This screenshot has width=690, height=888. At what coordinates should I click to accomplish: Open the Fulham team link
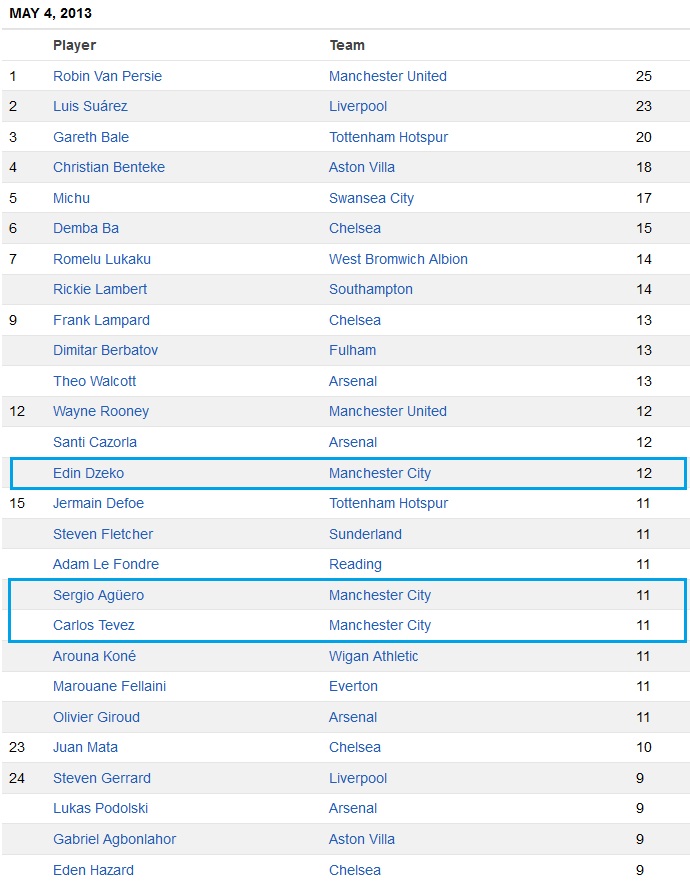pyautogui.click(x=352, y=350)
